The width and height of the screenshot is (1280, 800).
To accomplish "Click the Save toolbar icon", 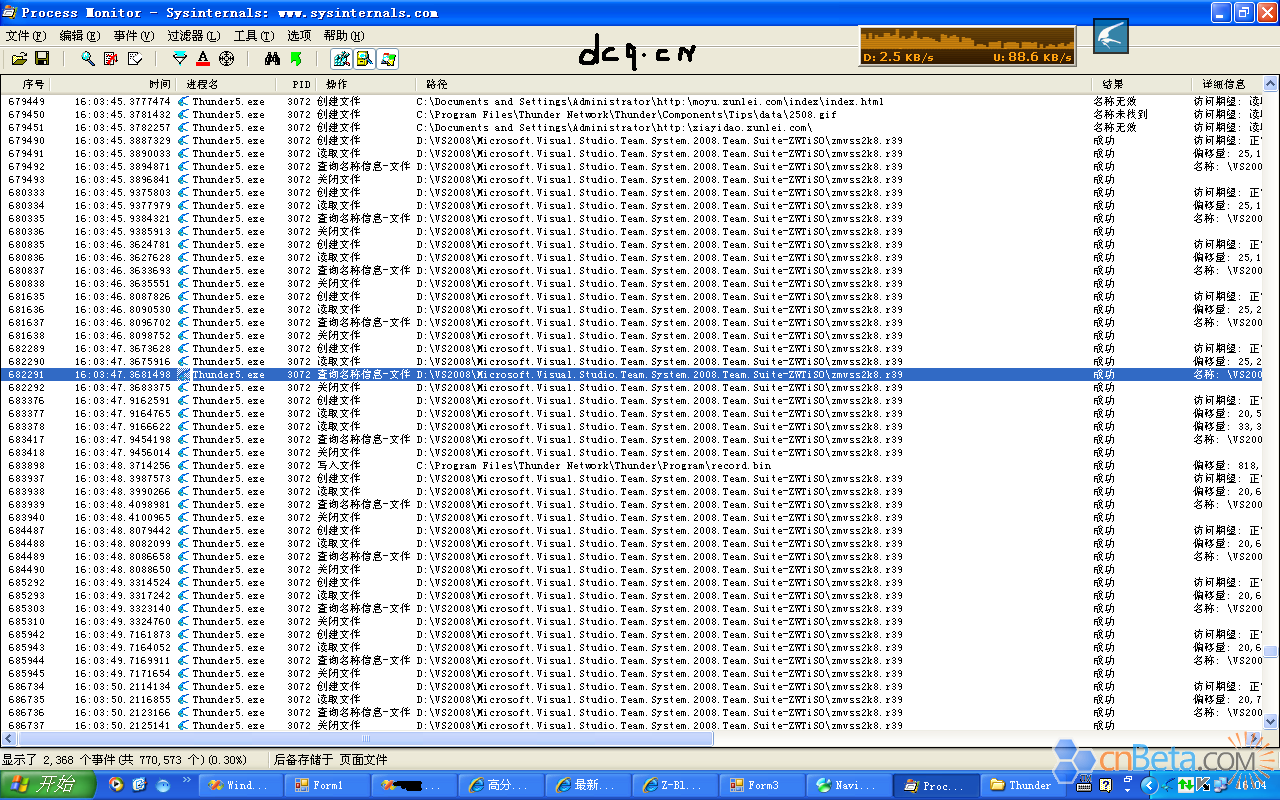I will 42,59.
